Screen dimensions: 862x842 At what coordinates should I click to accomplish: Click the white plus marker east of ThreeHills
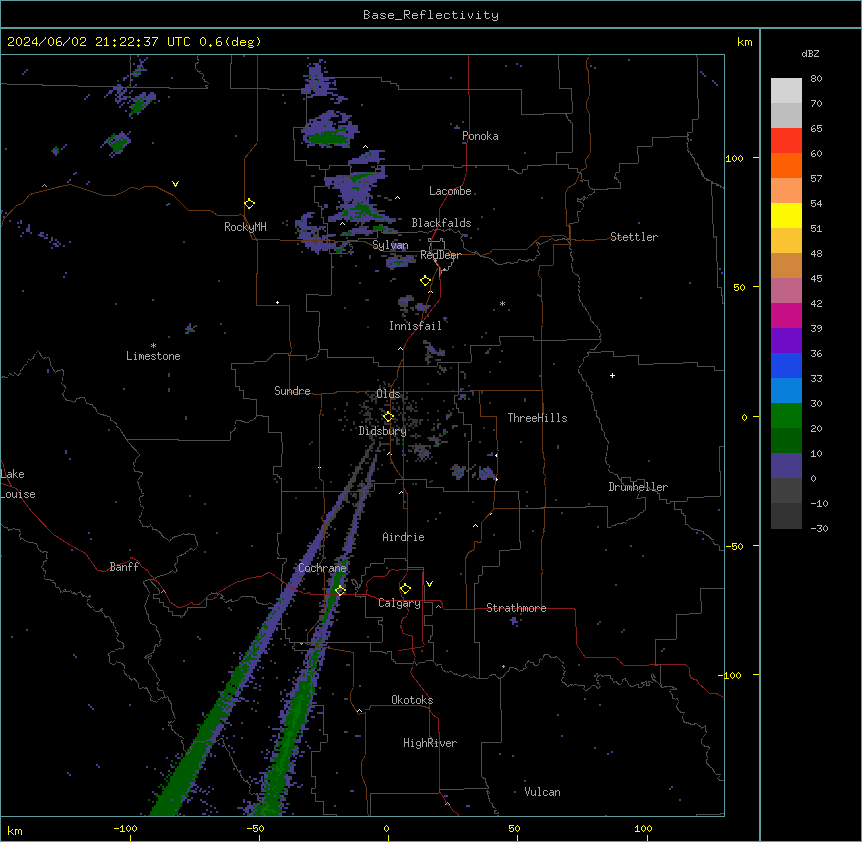(x=612, y=375)
